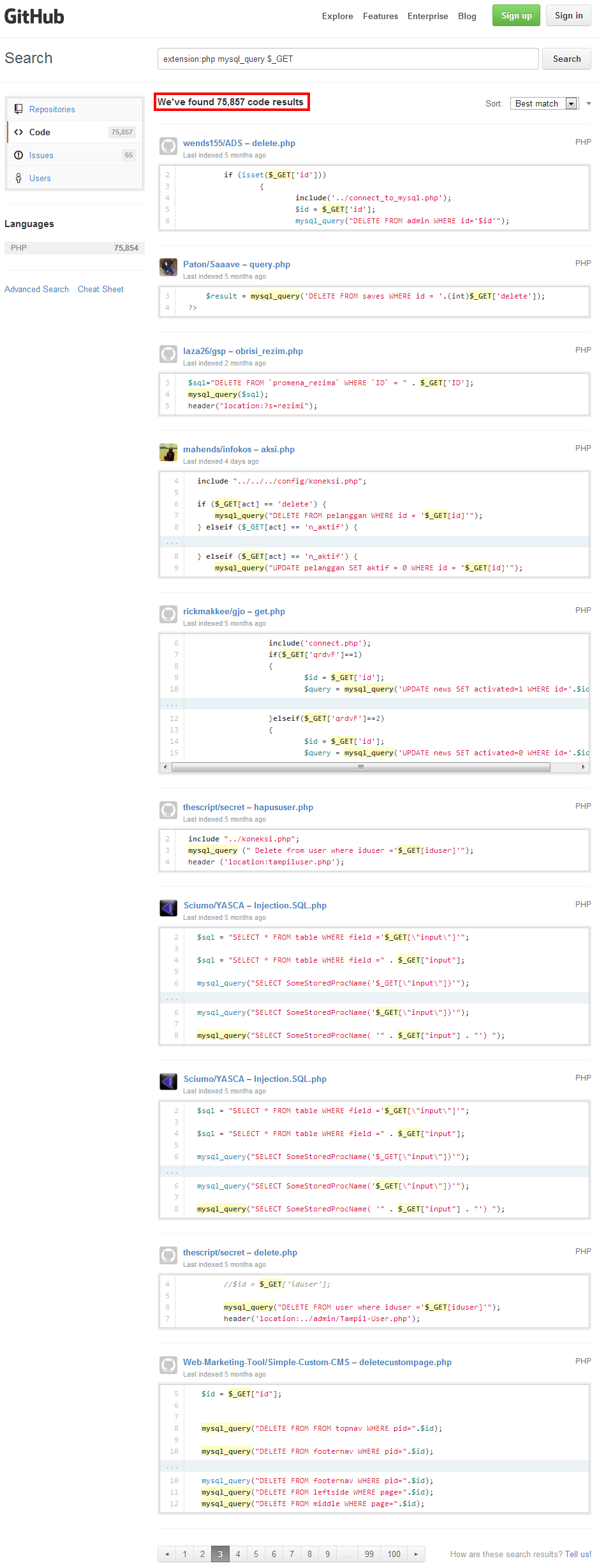The width and height of the screenshot is (599, 1568).
Task: Open Cheat Sheet link
Action: [101, 289]
